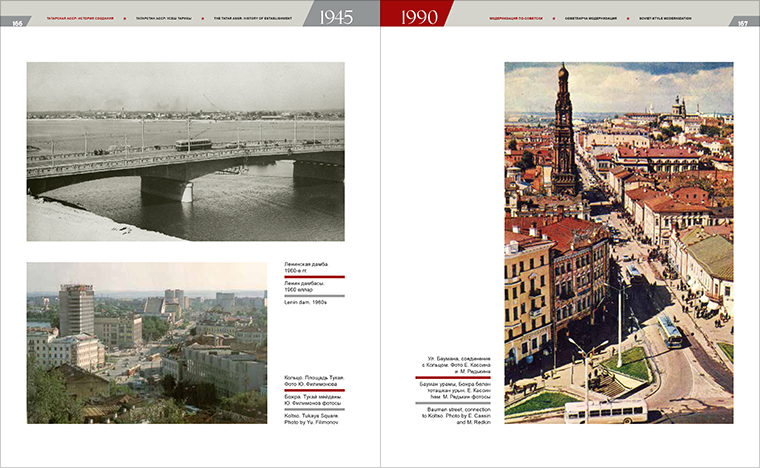Image resolution: width=760 pixels, height=468 pixels.
Task: Click the red header 'ТАТАРСКАЯ АССР: ИСТОРИЯ СОЗДАНИЯ'
Action: coord(80,18)
